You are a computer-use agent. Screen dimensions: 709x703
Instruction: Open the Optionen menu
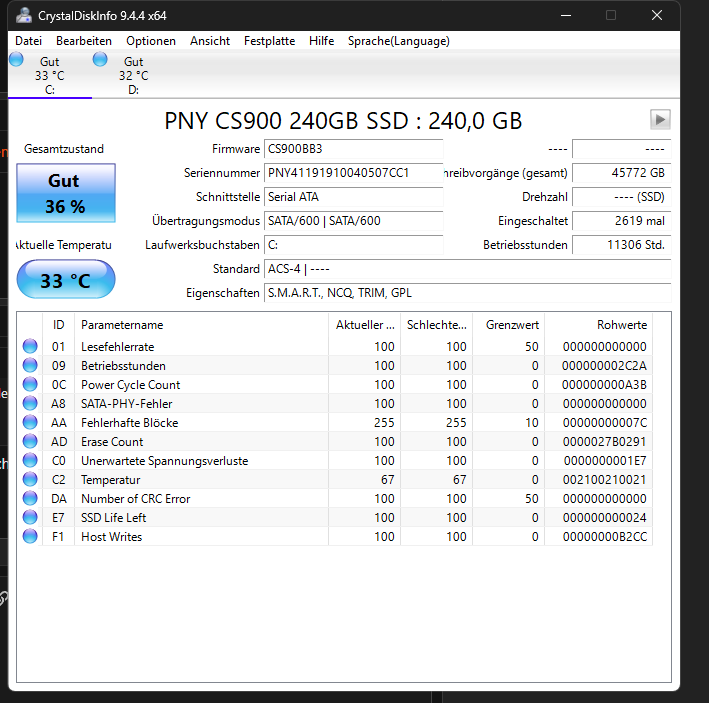(151, 41)
